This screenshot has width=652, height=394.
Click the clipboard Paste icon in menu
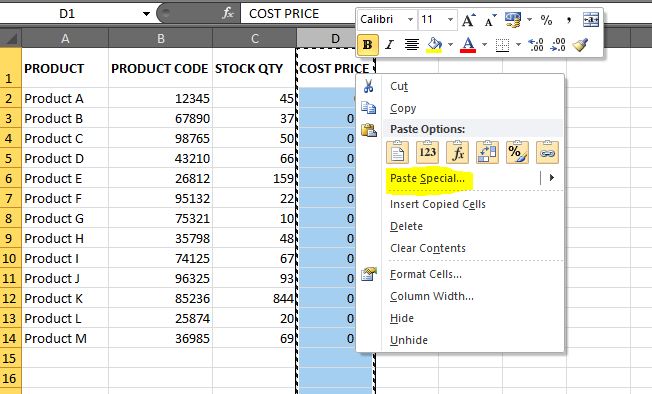368,130
